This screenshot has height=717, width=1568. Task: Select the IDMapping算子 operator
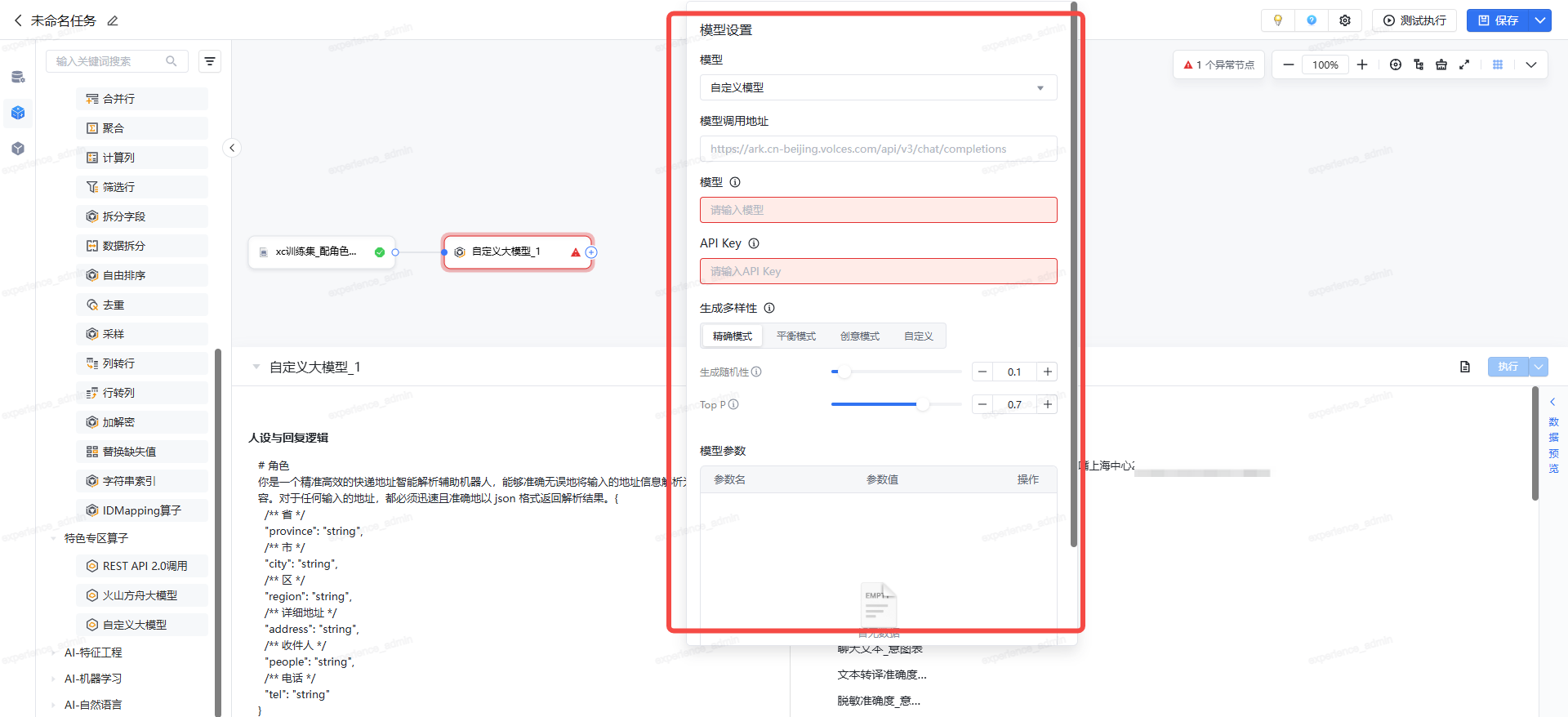point(142,510)
